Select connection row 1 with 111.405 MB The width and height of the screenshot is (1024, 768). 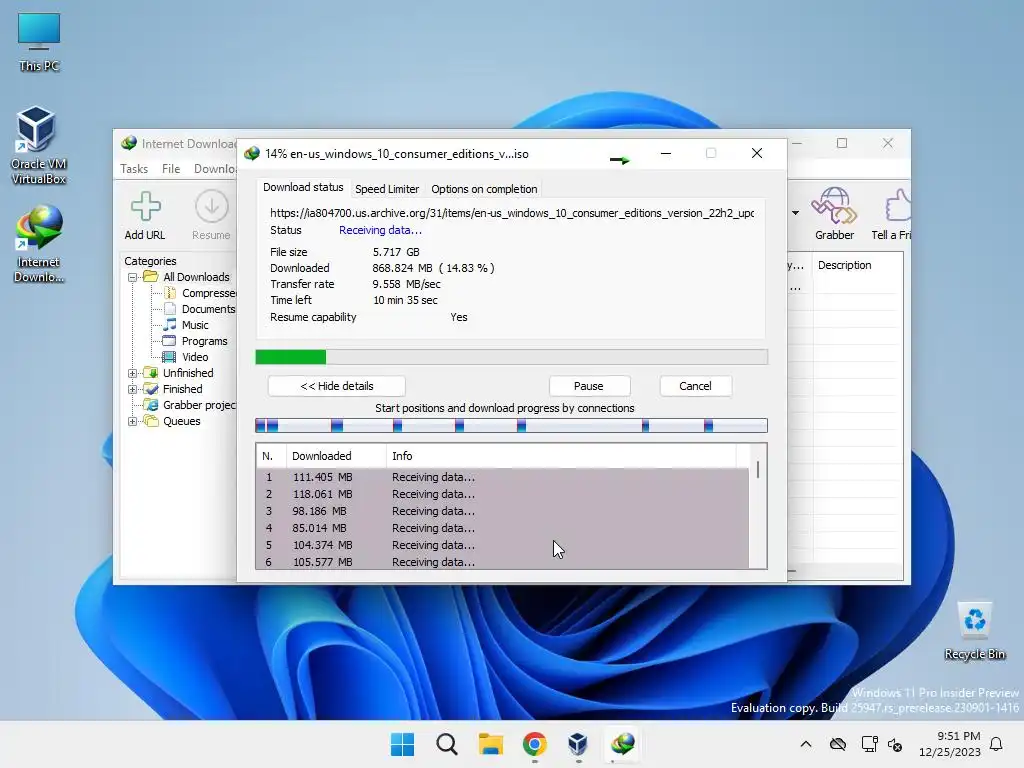pos(502,477)
